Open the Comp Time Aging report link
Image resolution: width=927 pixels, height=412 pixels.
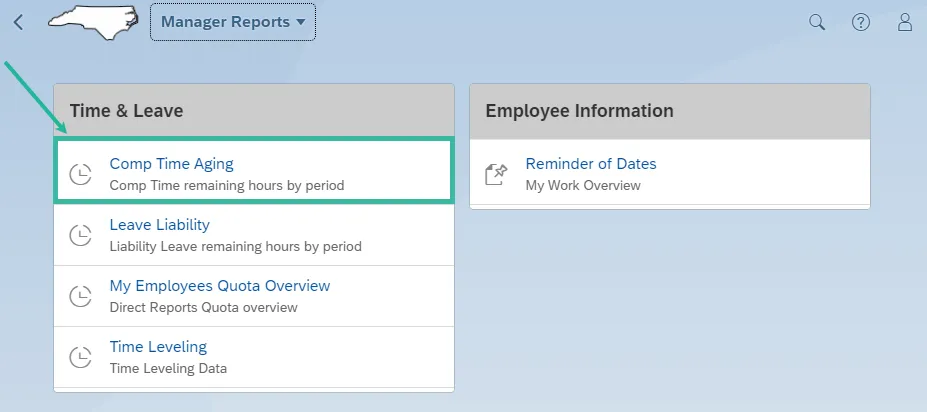tap(171, 164)
